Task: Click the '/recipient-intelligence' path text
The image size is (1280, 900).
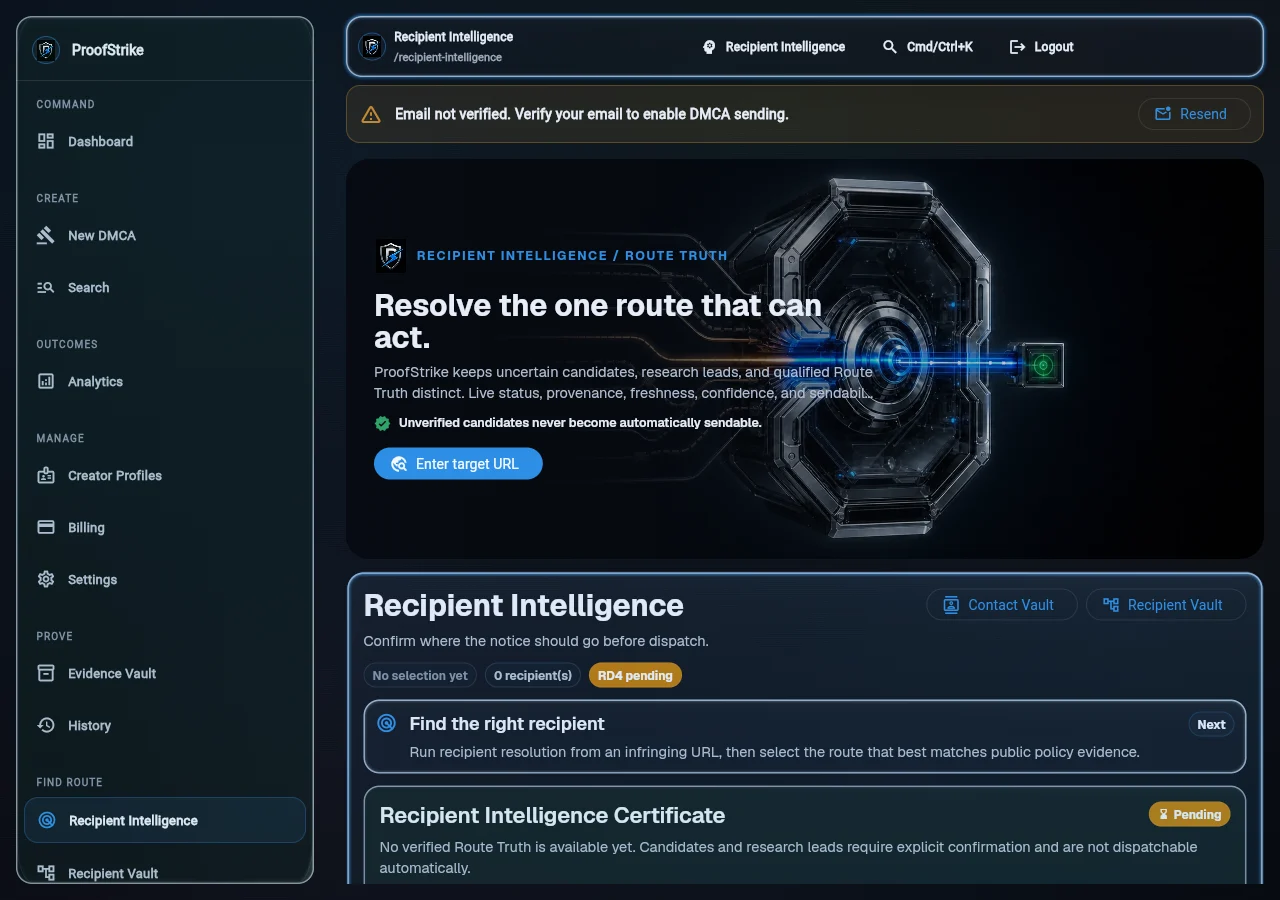Action: 448,58
